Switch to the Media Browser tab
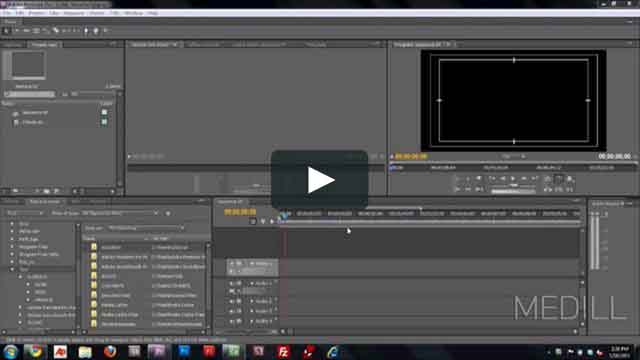Viewport: 640px width, 360px height. [x=45, y=202]
